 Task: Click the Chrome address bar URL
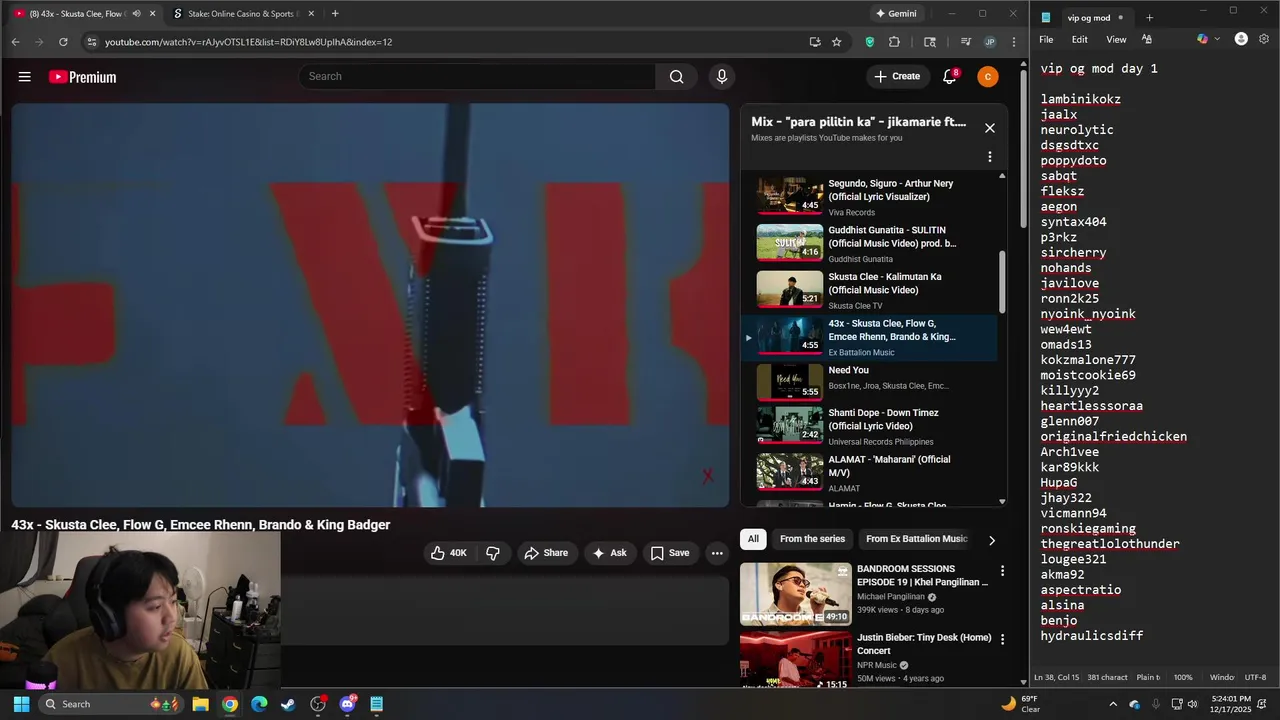(248, 42)
